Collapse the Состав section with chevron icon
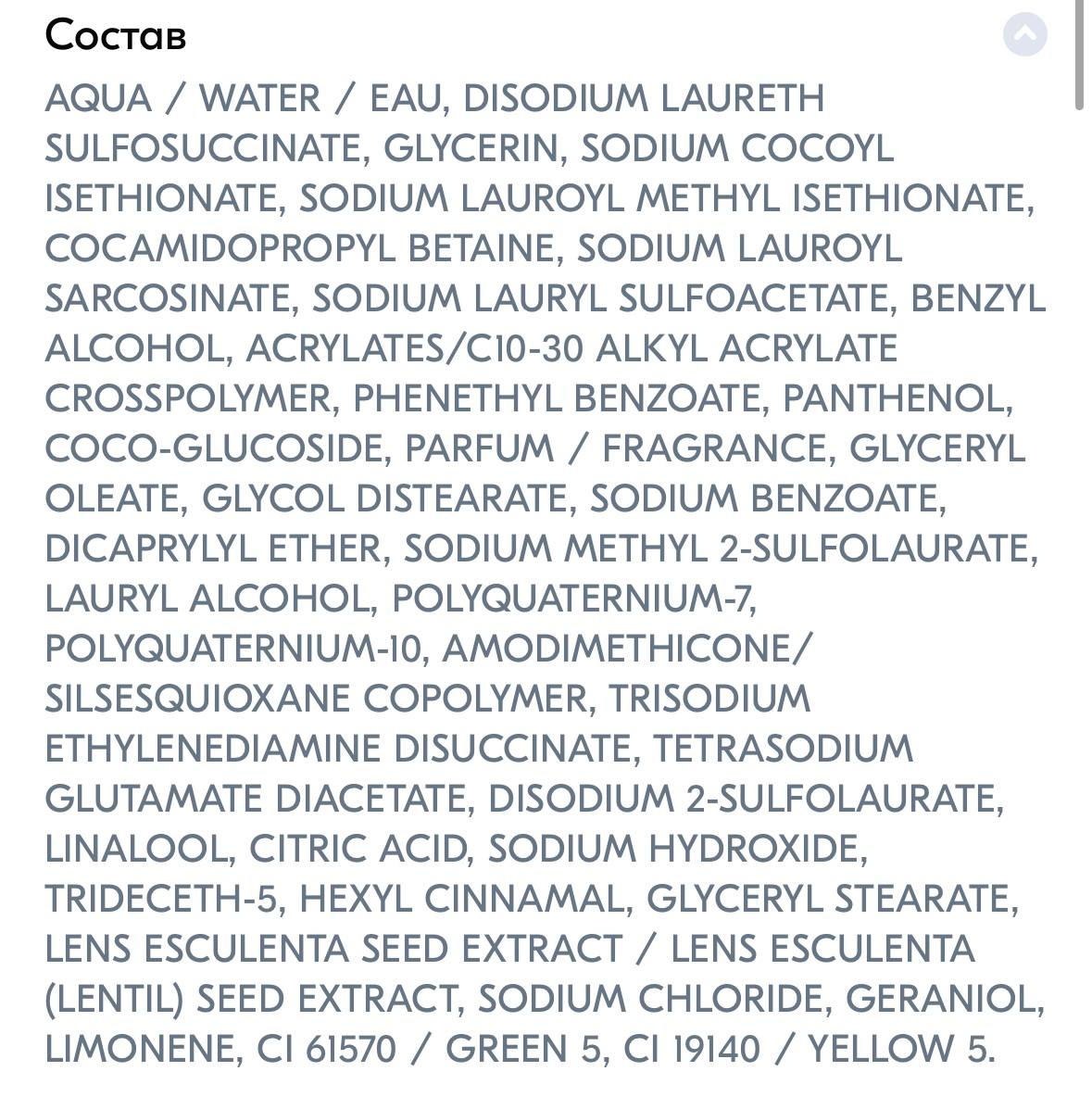The height and width of the screenshot is (1097, 1092). 1024,33
